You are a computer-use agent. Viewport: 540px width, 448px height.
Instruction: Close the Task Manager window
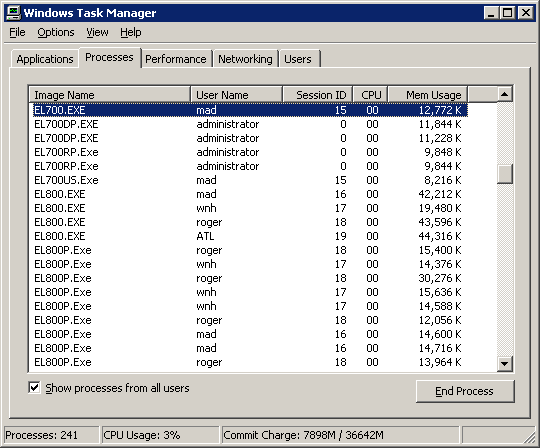526,13
